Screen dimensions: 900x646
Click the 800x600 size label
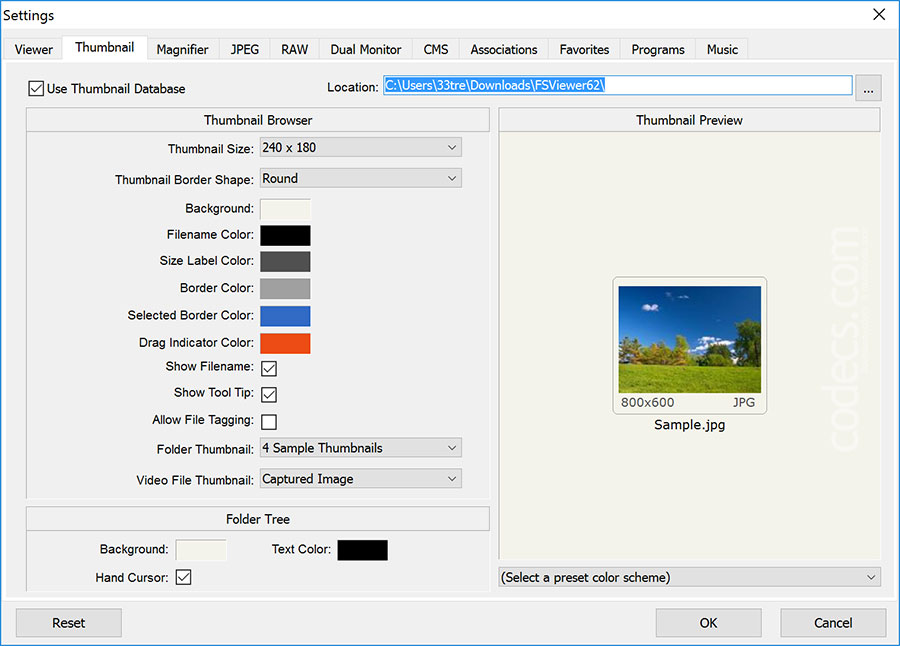(647, 403)
